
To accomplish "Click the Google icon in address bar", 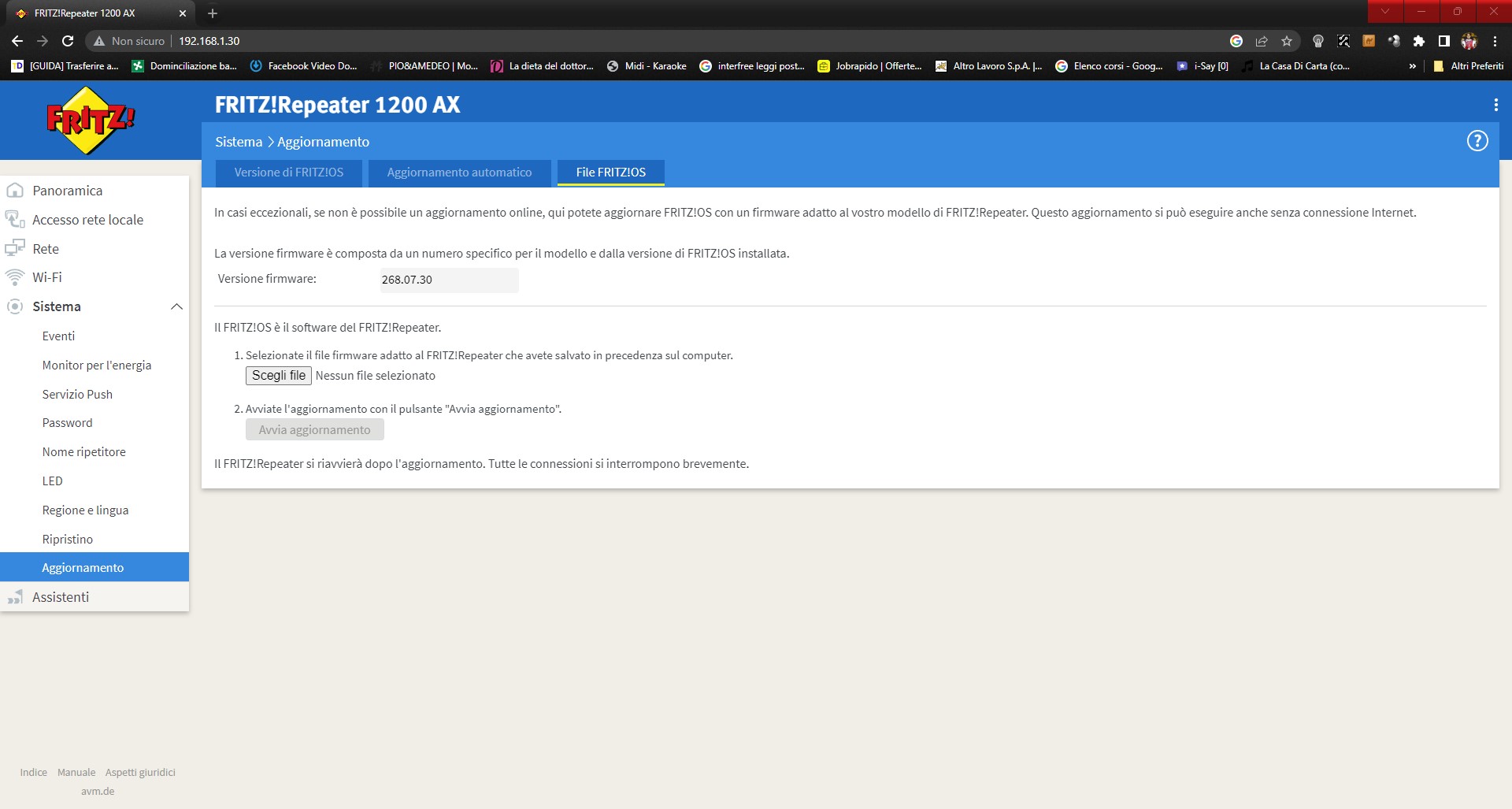I will (x=1236, y=41).
